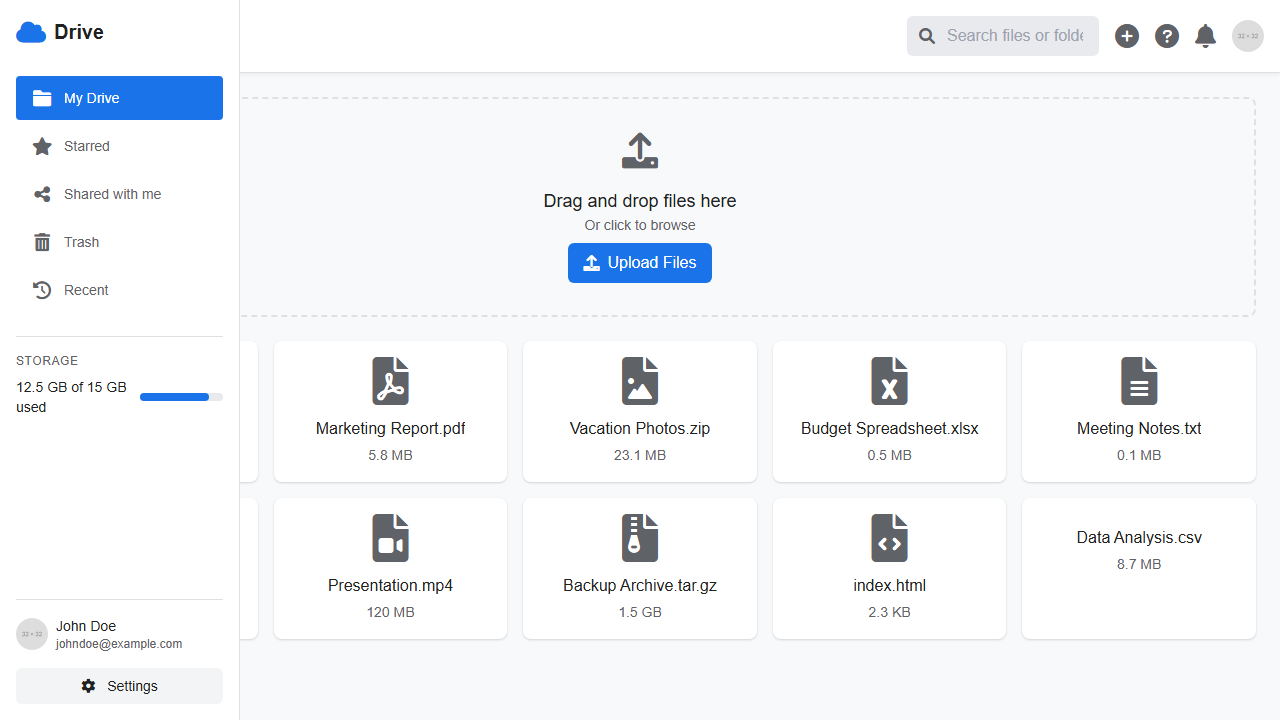Check notifications via the bell icon

point(1205,35)
